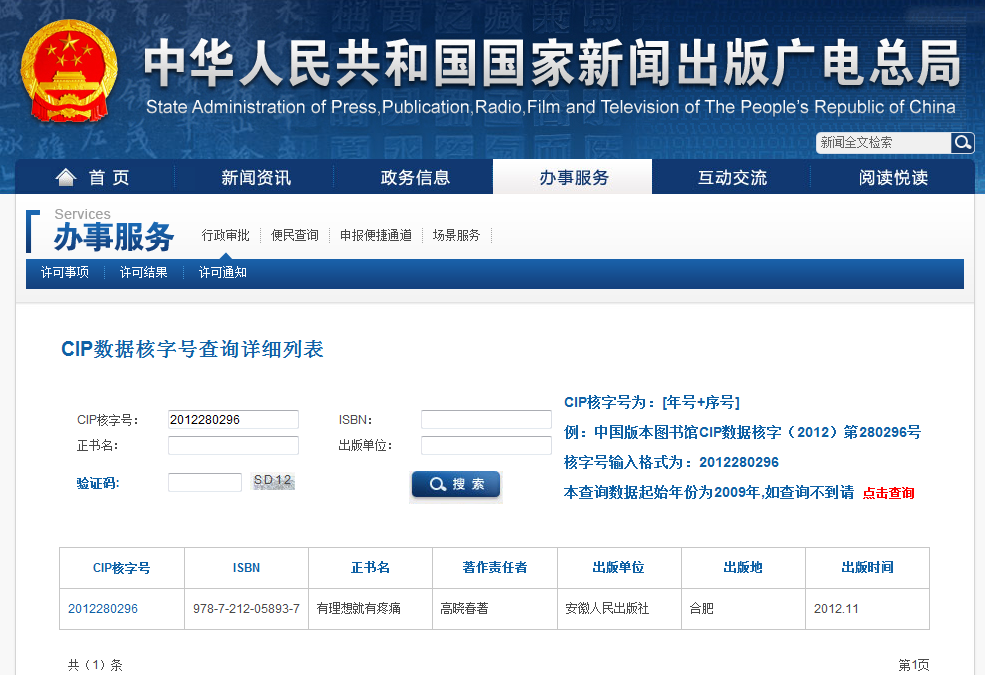Select the 办事服务 navigation tab
985x675 pixels.
click(x=574, y=178)
